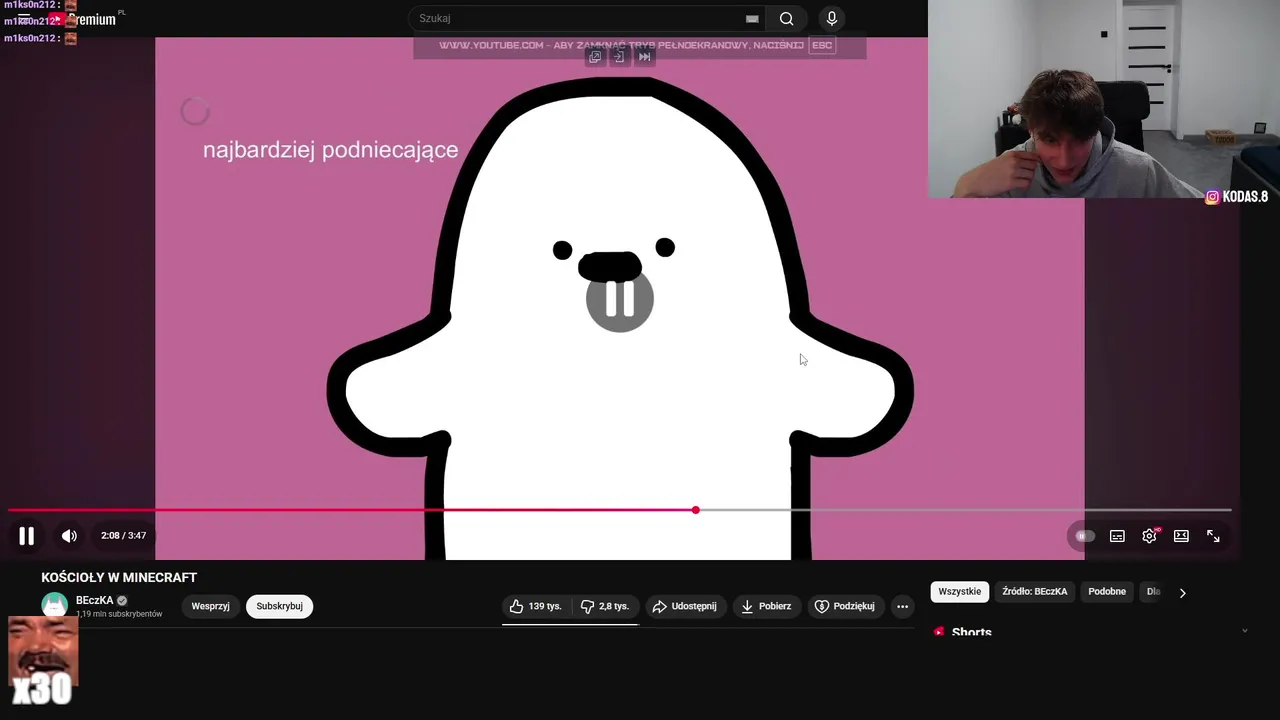Click the video title KOŚCIOŁY W MINECRAFT

(x=119, y=577)
